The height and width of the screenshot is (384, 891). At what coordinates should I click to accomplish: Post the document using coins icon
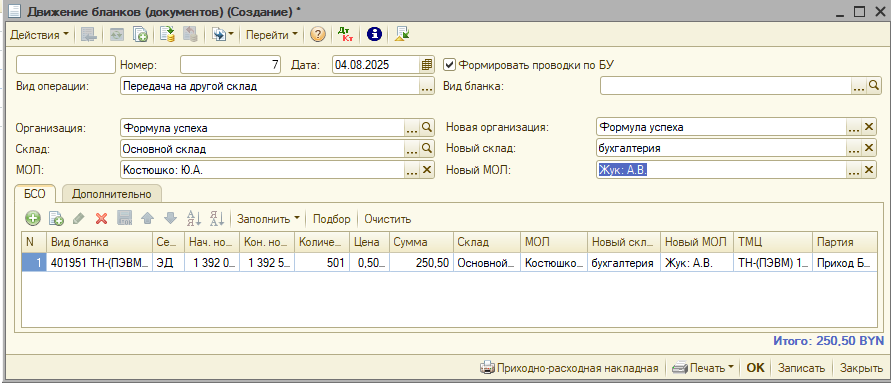(167, 35)
